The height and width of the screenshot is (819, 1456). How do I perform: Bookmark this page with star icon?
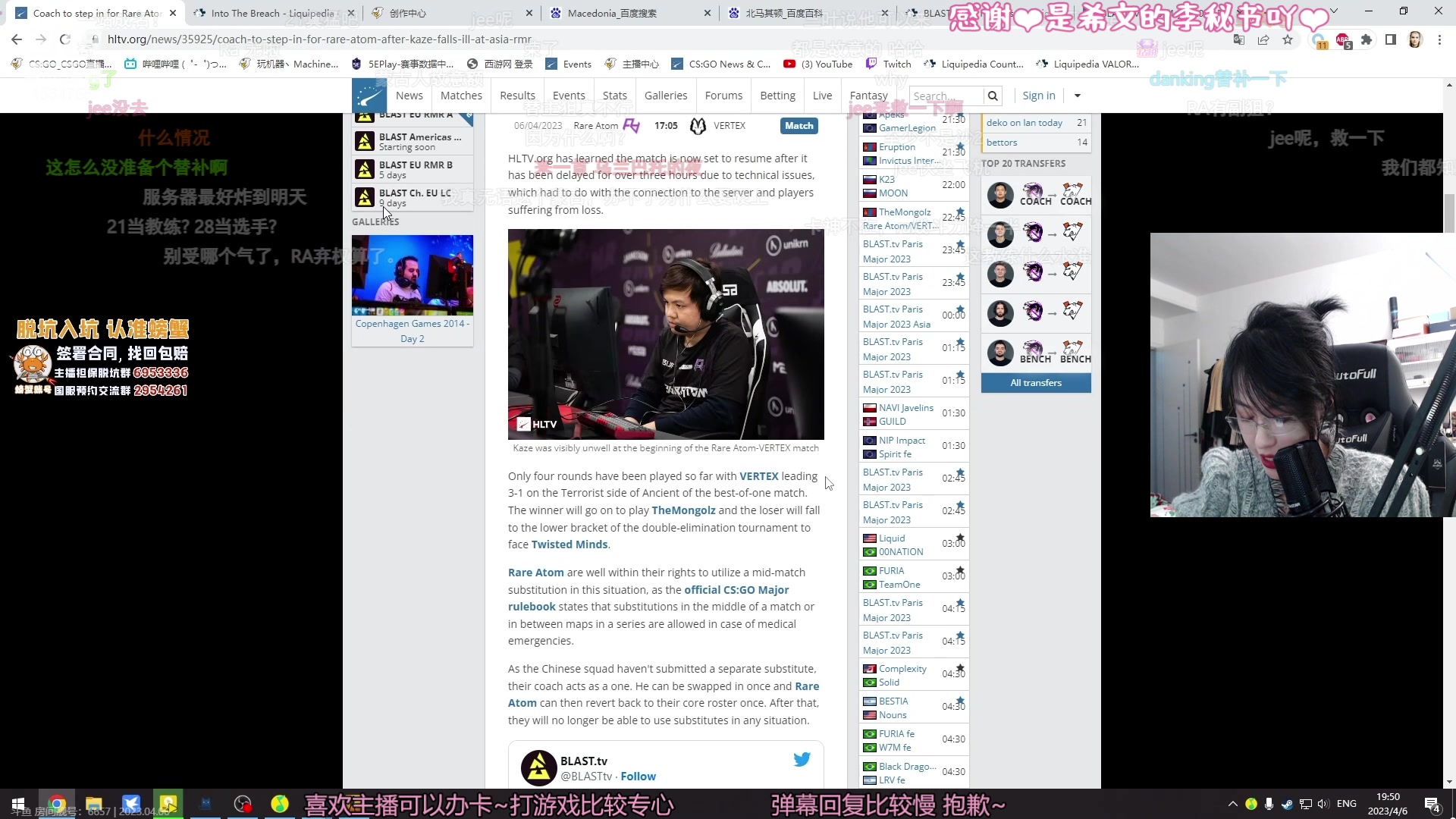tap(1288, 39)
